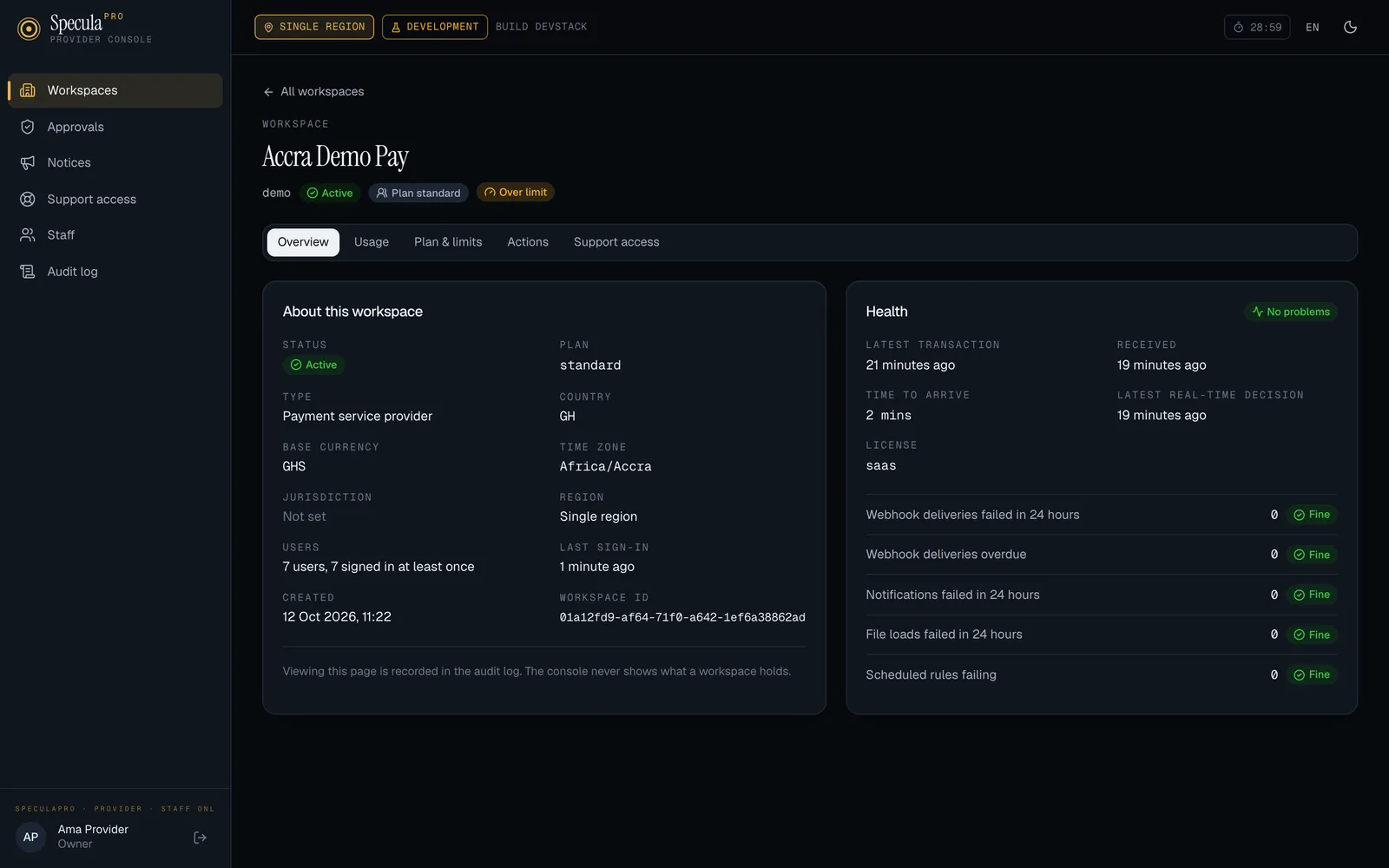1389x868 pixels.
Task: Click the BUILD DEVSTACK label
Action: [542, 27]
